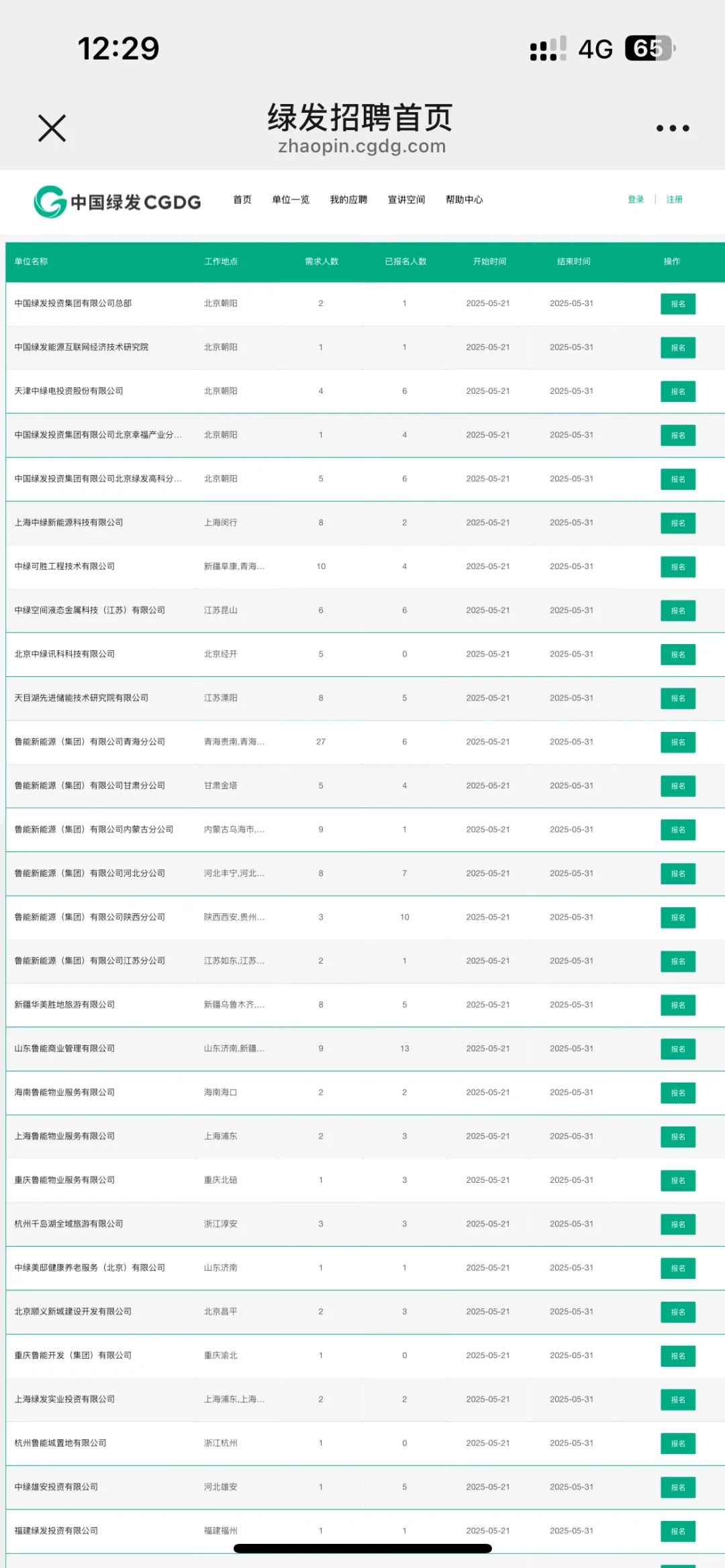Screen dimensions: 725x1568
Task: Open the 首页 nav tab
Action: tap(242, 200)
